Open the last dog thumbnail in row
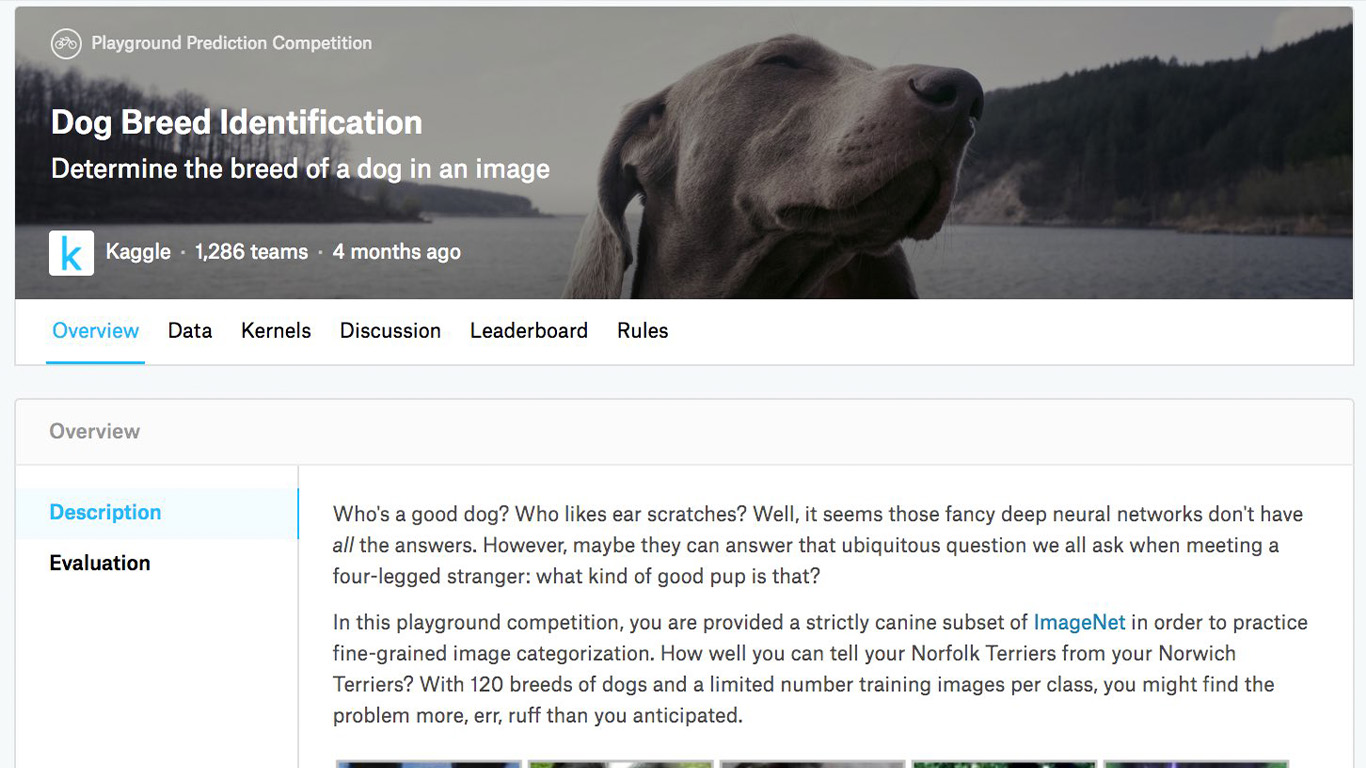Screen dimensions: 1366x768 [1196, 763]
